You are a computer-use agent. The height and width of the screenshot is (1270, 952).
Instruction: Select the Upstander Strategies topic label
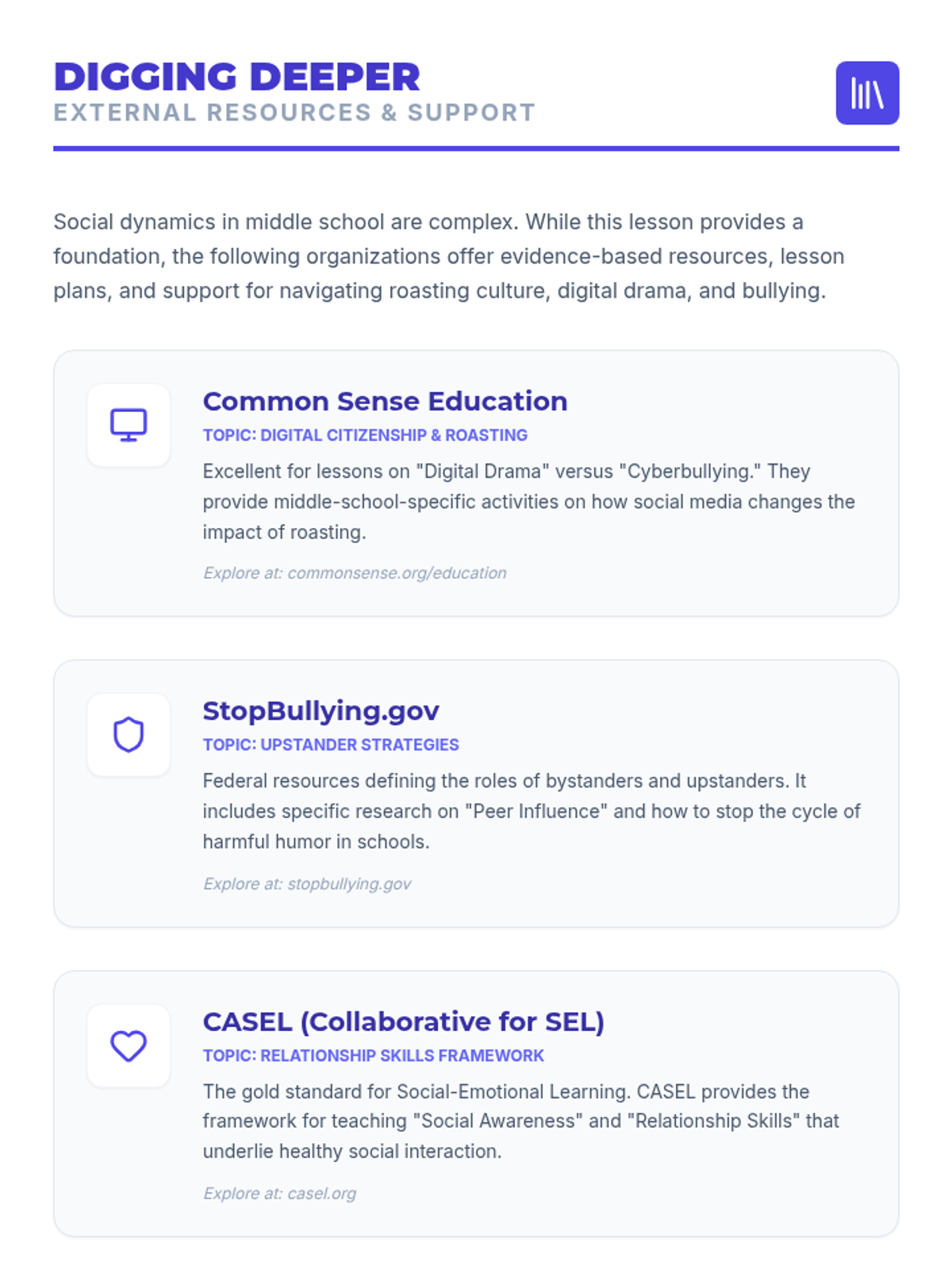[x=331, y=745]
